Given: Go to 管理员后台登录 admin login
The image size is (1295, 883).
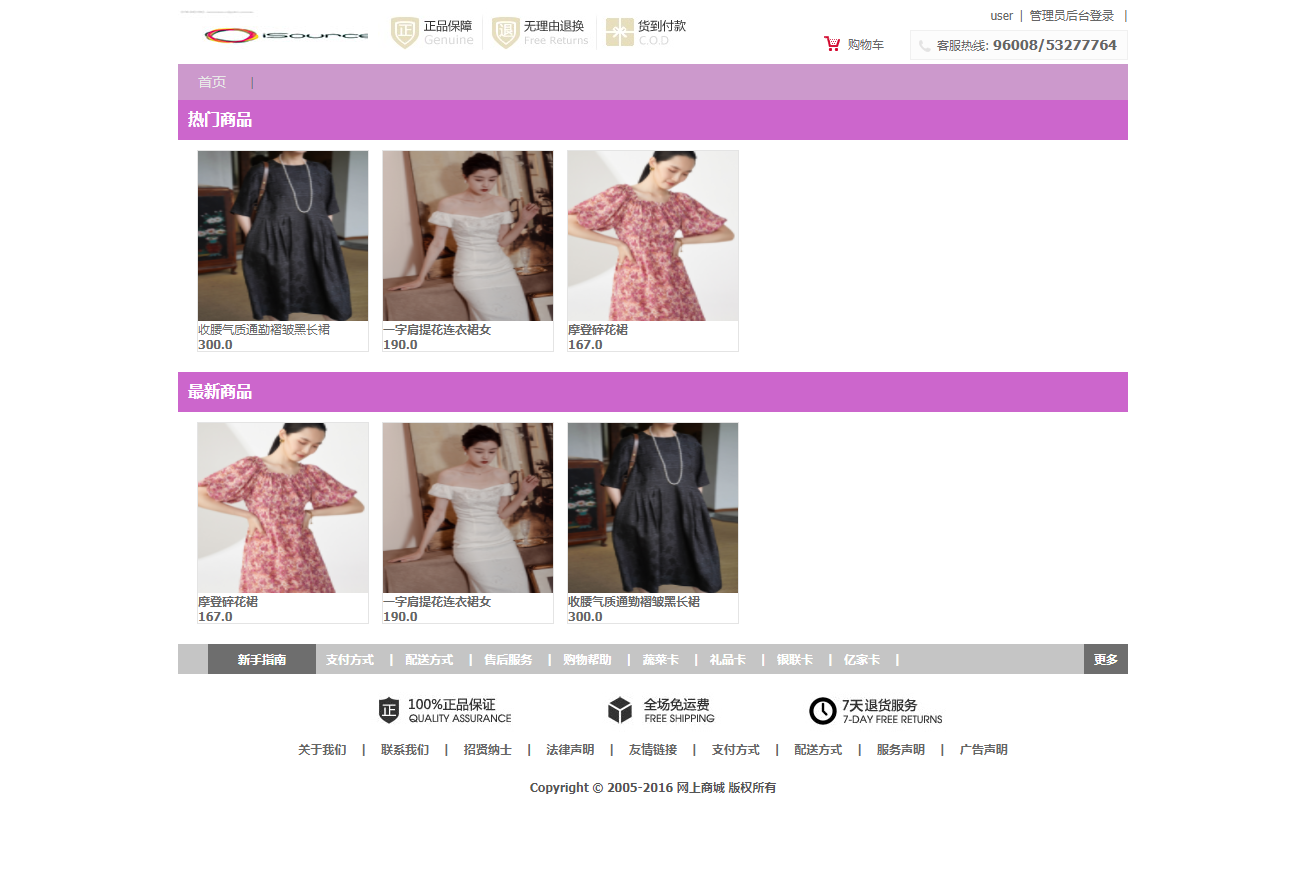Looking at the screenshot, I should 1071,16.
